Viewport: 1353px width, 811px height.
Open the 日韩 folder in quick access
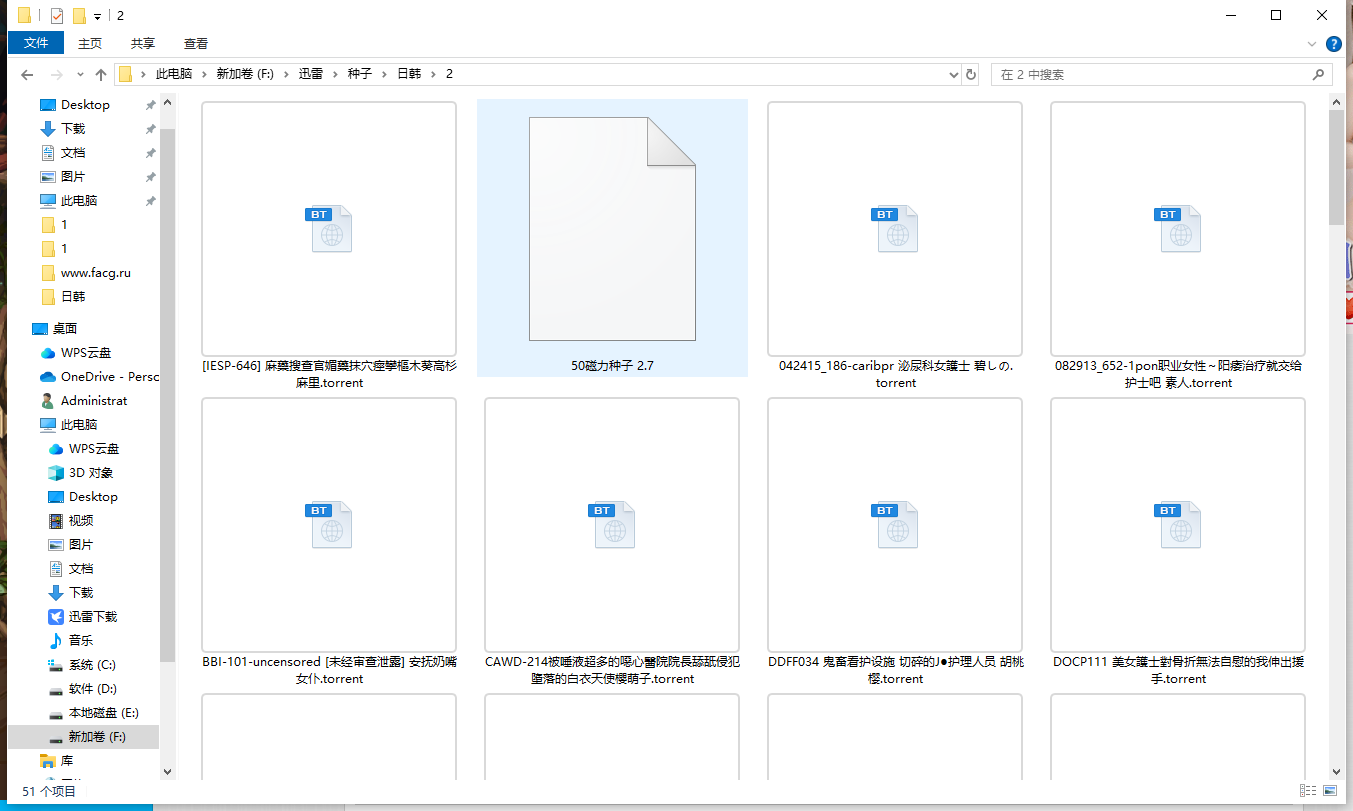62,297
